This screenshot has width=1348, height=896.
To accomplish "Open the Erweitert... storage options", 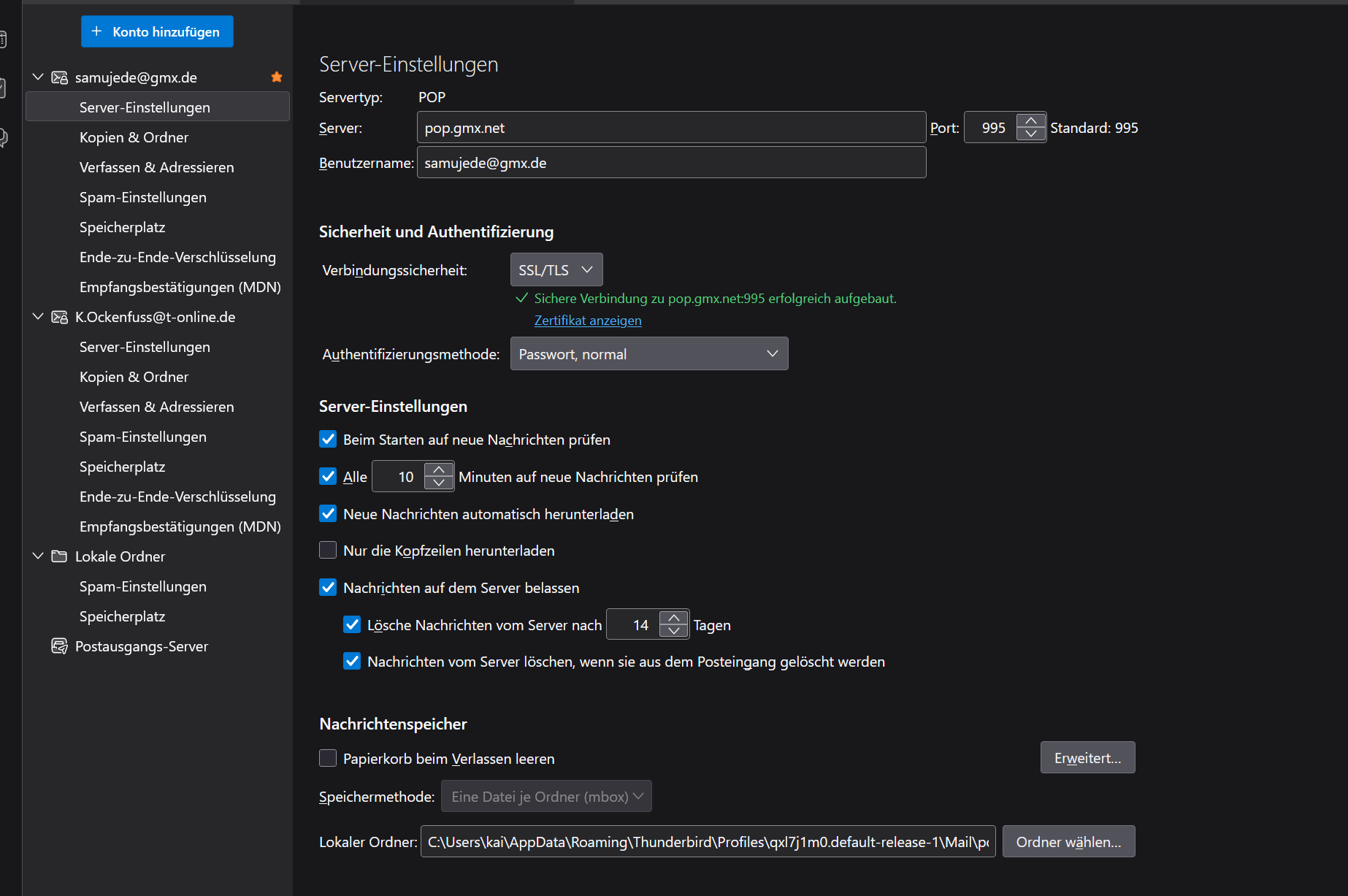I will (x=1087, y=757).
